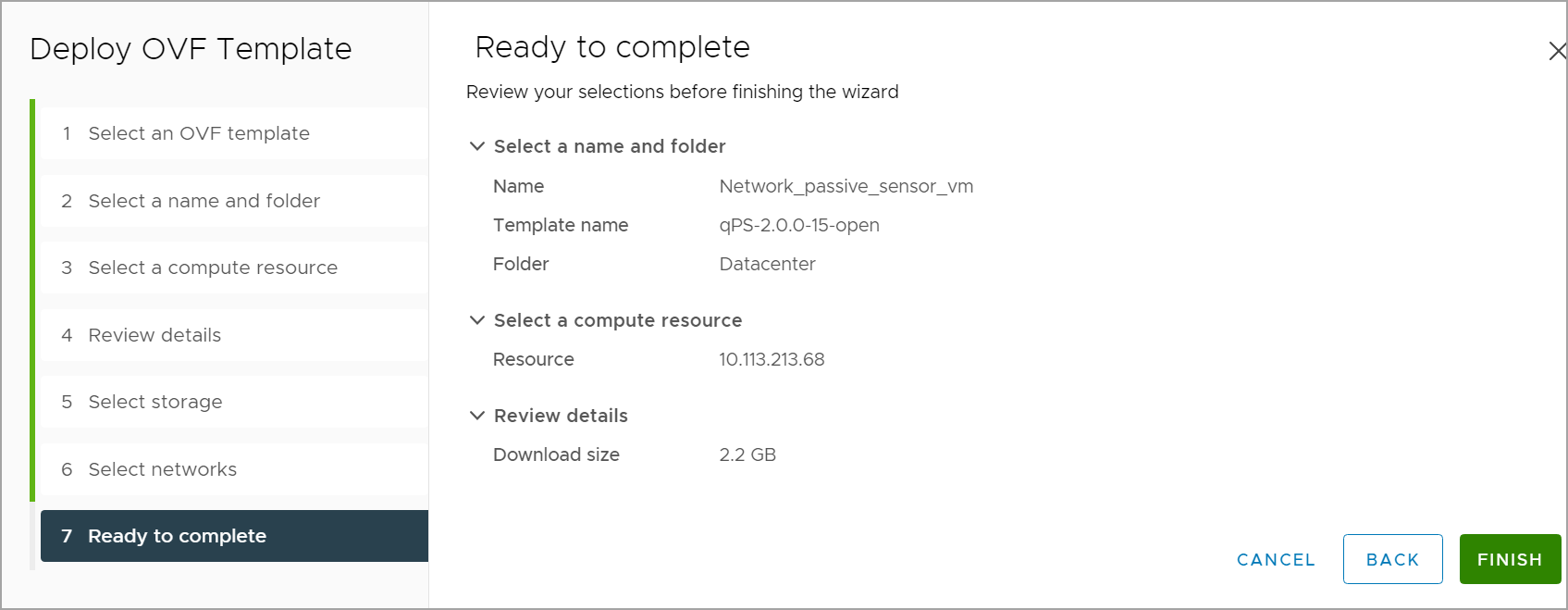Click the CANCEL button
Image resolution: width=1568 pixels, height=610 pixels.
1276,559
